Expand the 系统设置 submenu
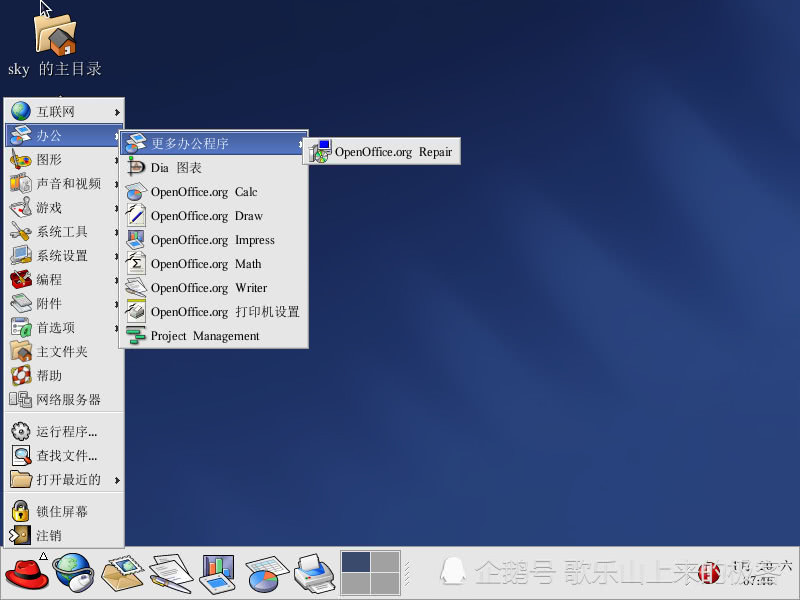 click(64, 256)
